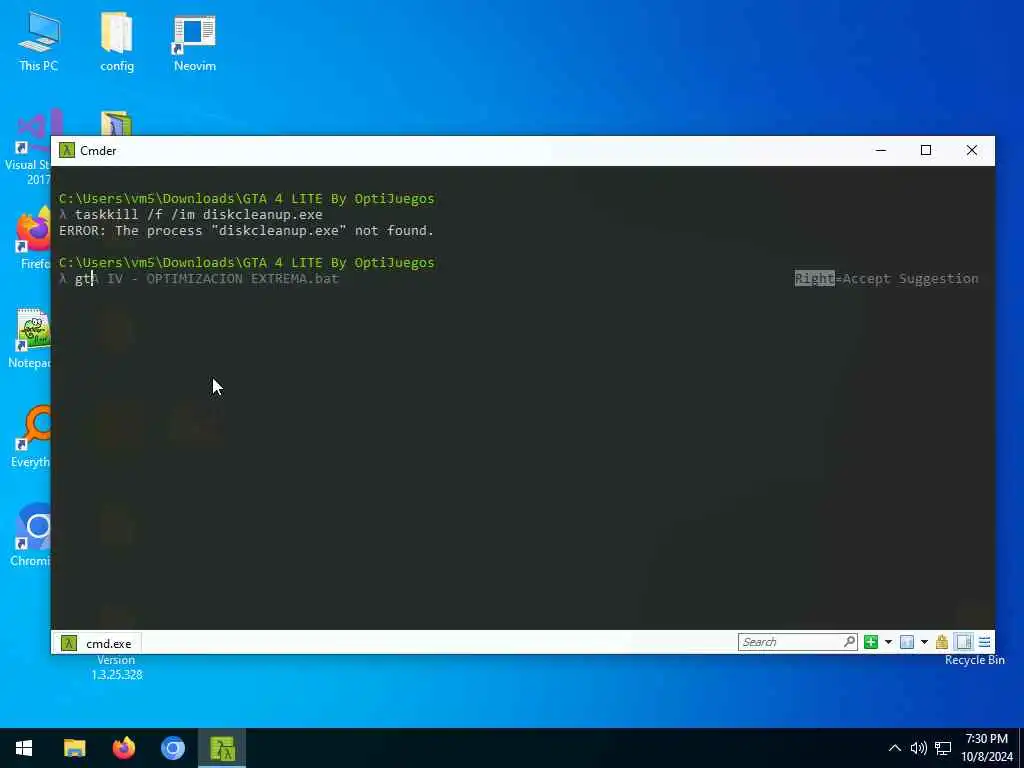Open the network status tray icon

tap(942, 748)
